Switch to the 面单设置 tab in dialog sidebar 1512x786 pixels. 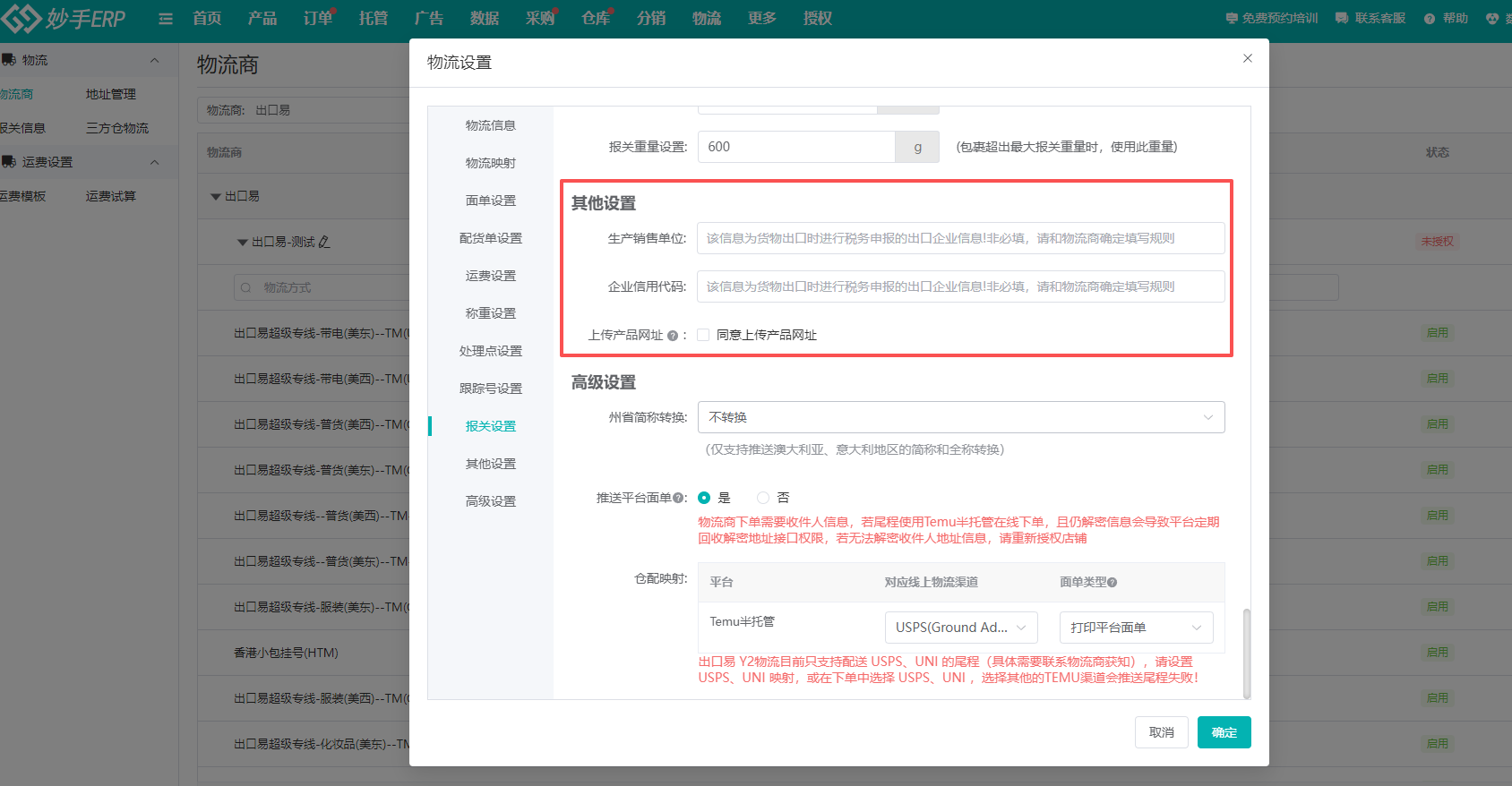click(x=490, y=201)
